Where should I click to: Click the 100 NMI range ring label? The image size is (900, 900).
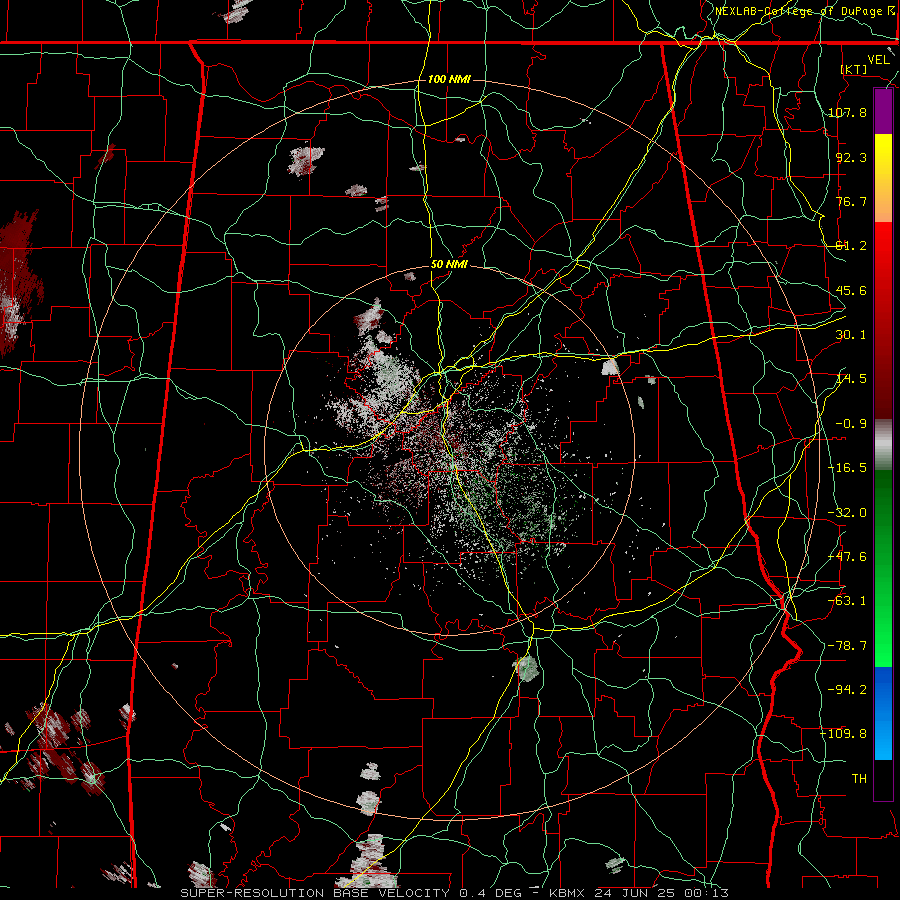pyautogui.click(x=449, y=79)
